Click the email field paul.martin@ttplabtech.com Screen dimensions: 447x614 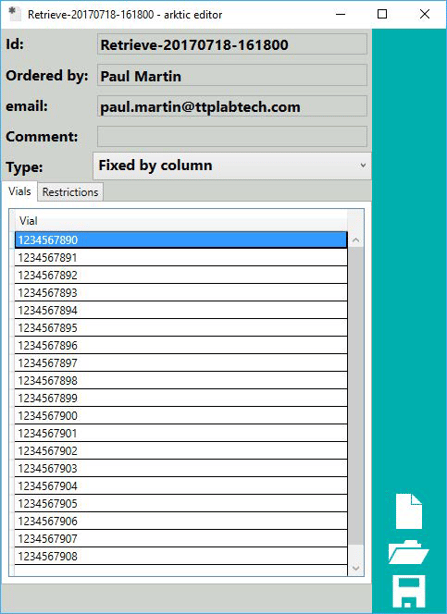[x=232, y=106]
